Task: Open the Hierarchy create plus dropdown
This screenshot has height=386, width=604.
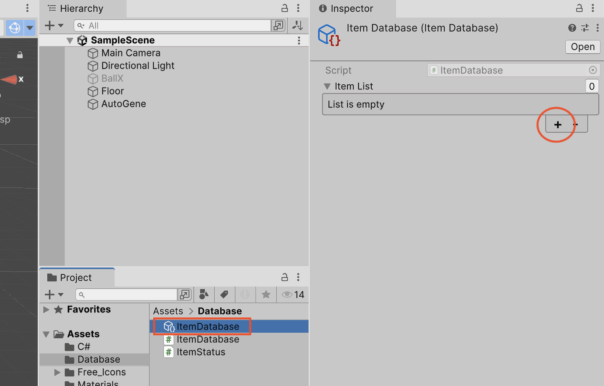Action: pyautogui.click(x=54, y=26)
